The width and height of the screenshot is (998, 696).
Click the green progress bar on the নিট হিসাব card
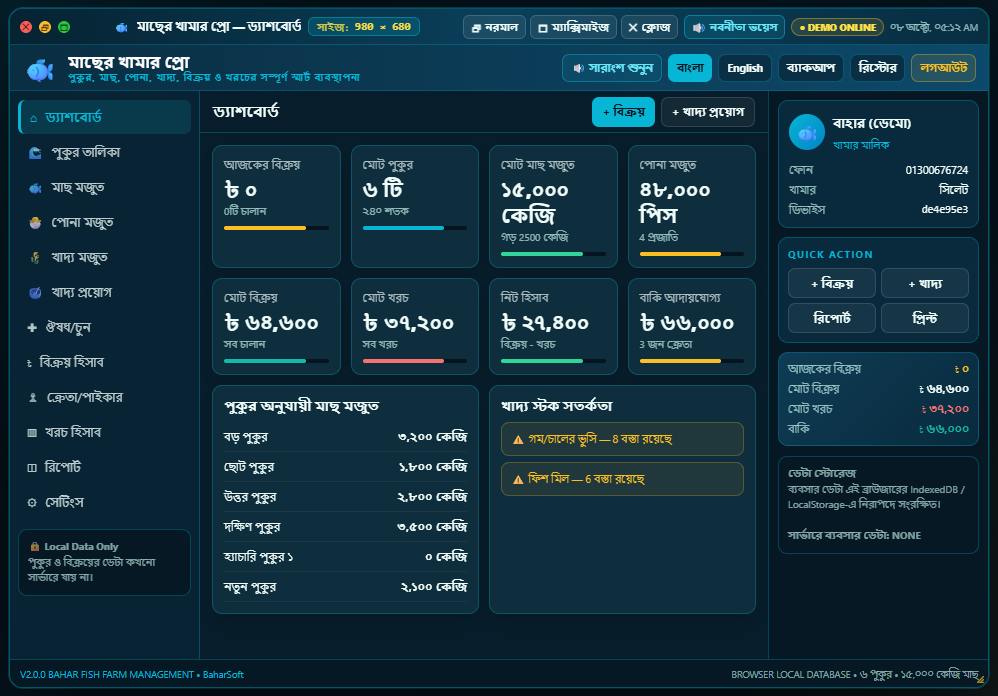[553, 361]
